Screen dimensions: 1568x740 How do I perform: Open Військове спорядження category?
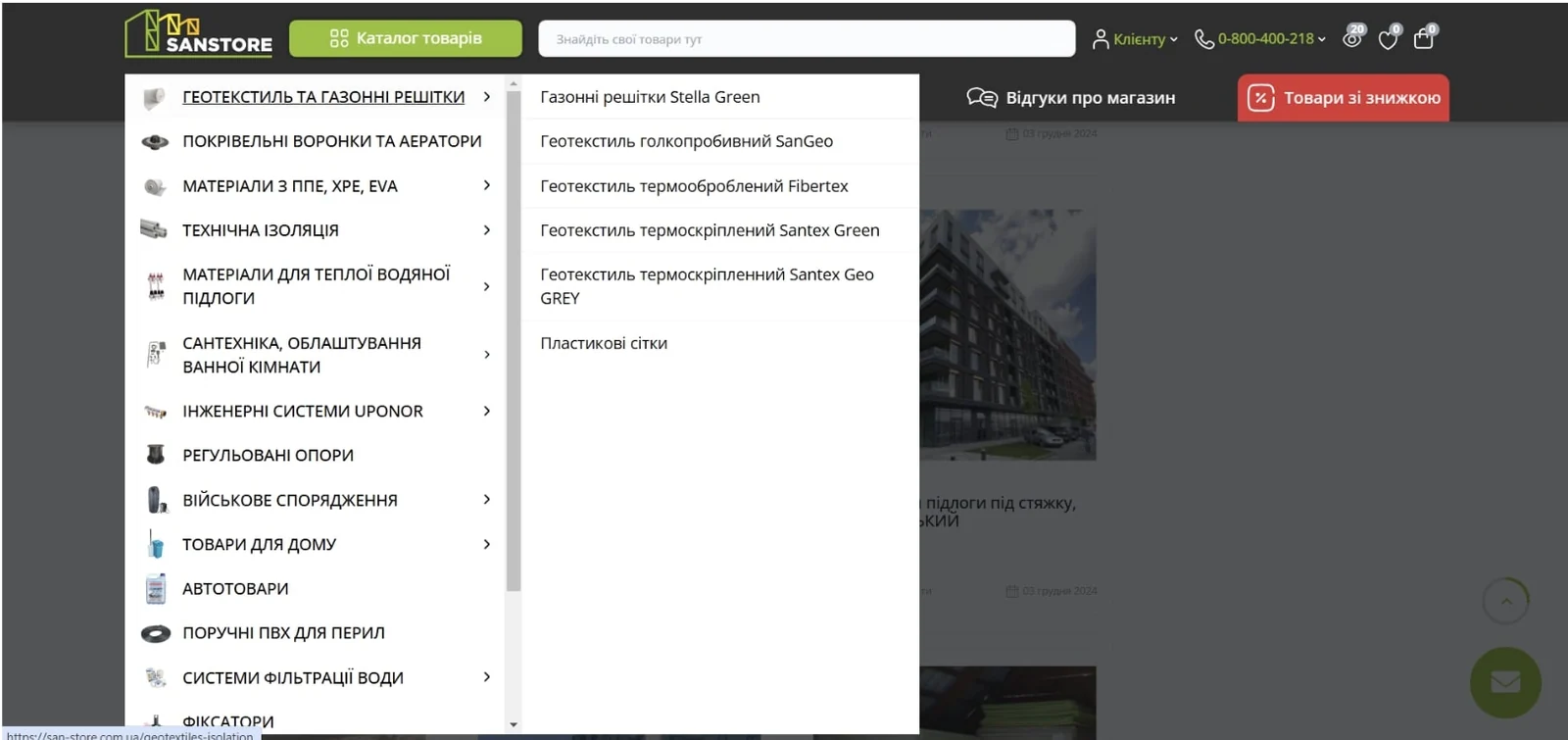290,500
